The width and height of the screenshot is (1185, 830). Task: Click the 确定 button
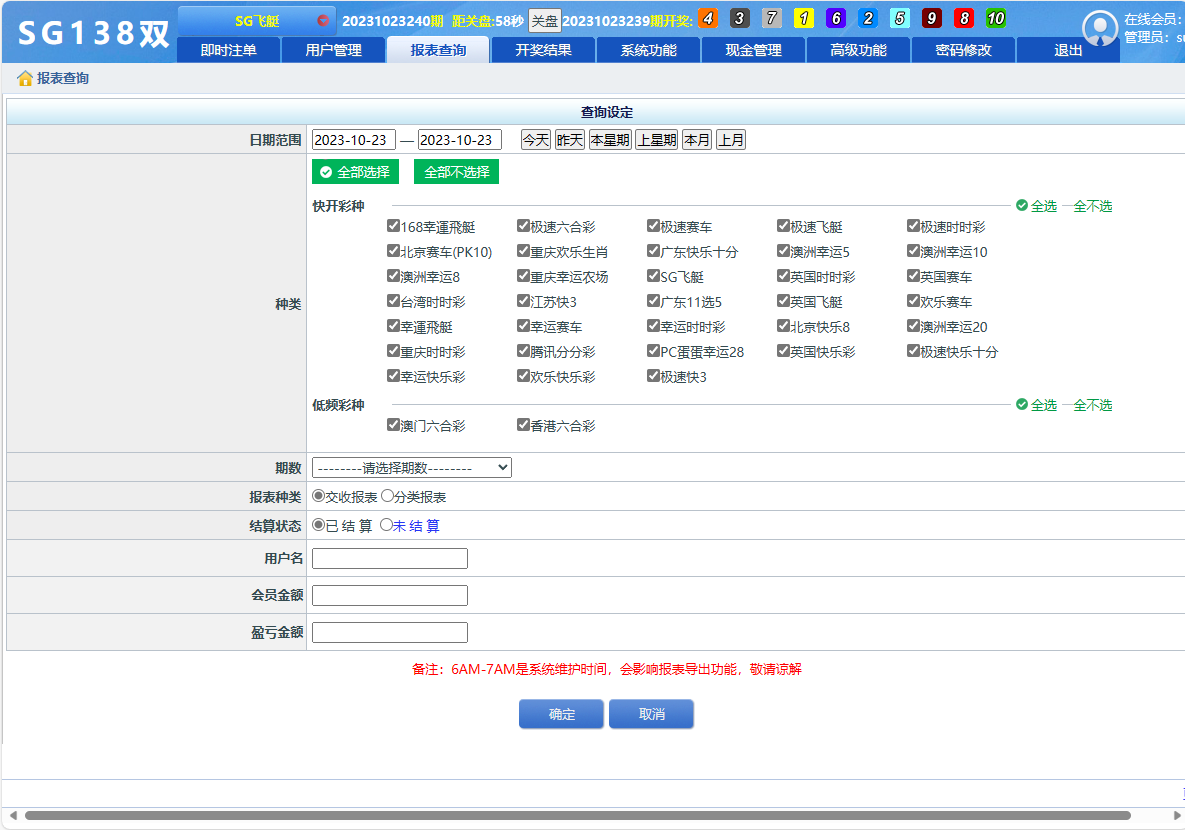[x=562, y=714]
